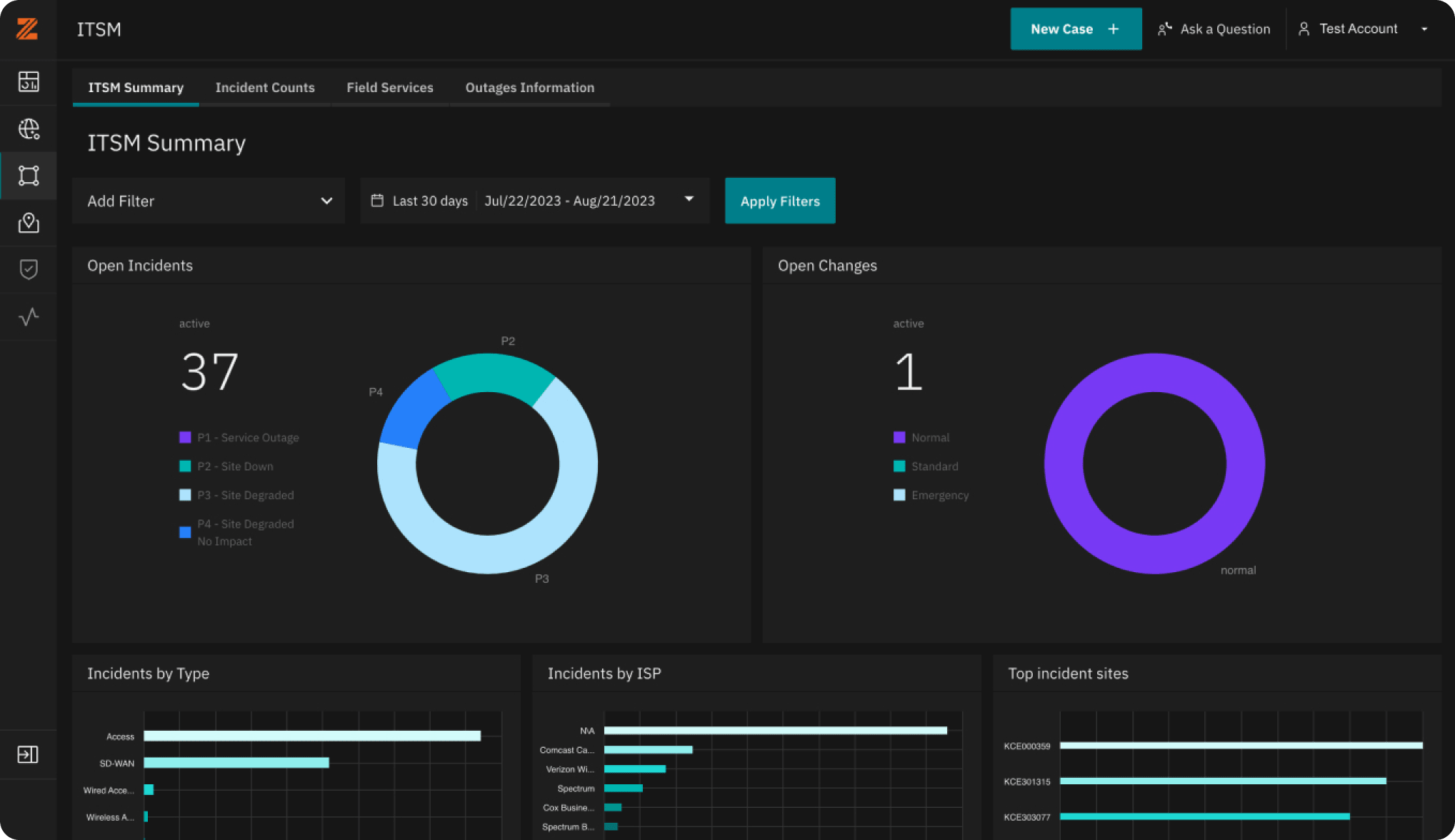Viewport: 1455px width, 840px height.
Task: Click the Apply Filters button
Action: point(780,201)
